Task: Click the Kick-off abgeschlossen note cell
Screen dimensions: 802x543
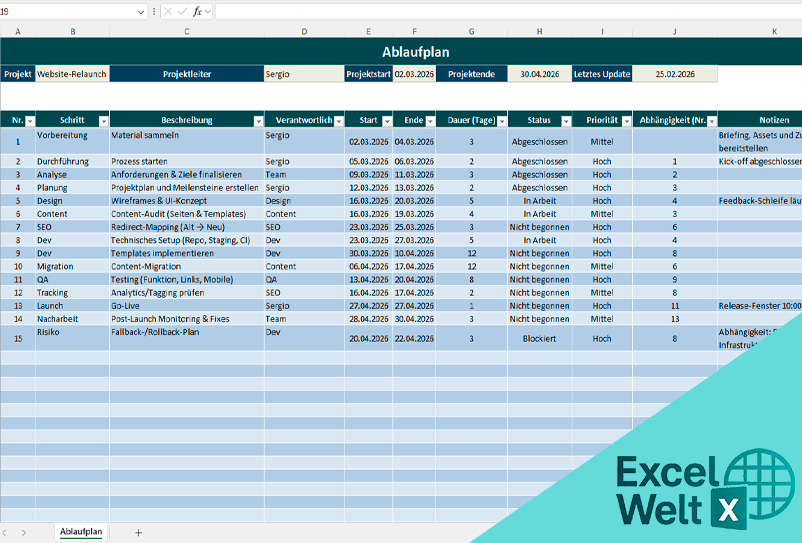Action: (x=760, y=162)
